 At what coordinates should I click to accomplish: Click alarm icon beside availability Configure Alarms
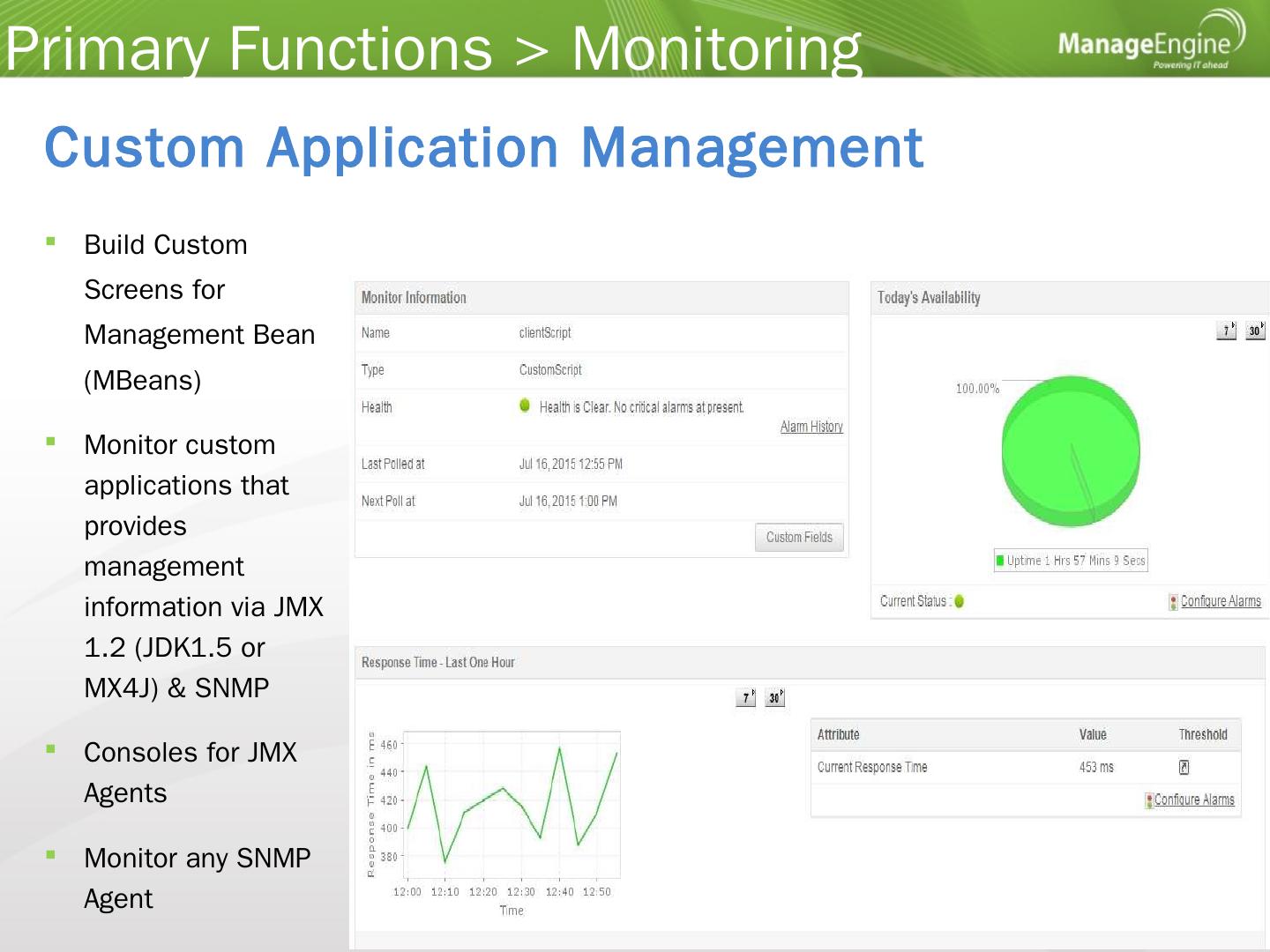(x=1173, y=602)
